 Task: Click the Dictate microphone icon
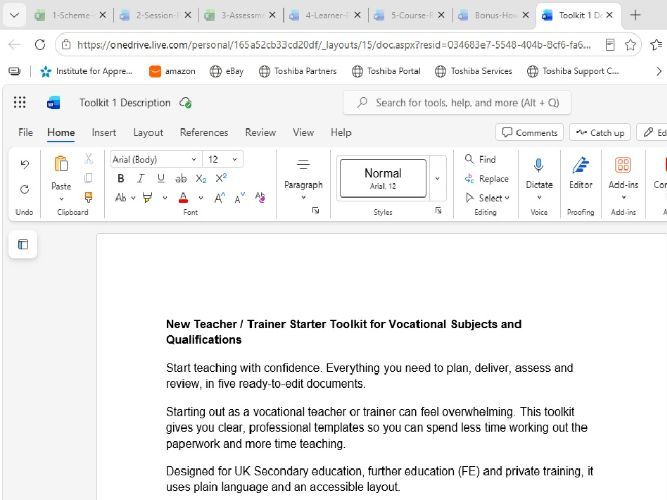(539, 165)
